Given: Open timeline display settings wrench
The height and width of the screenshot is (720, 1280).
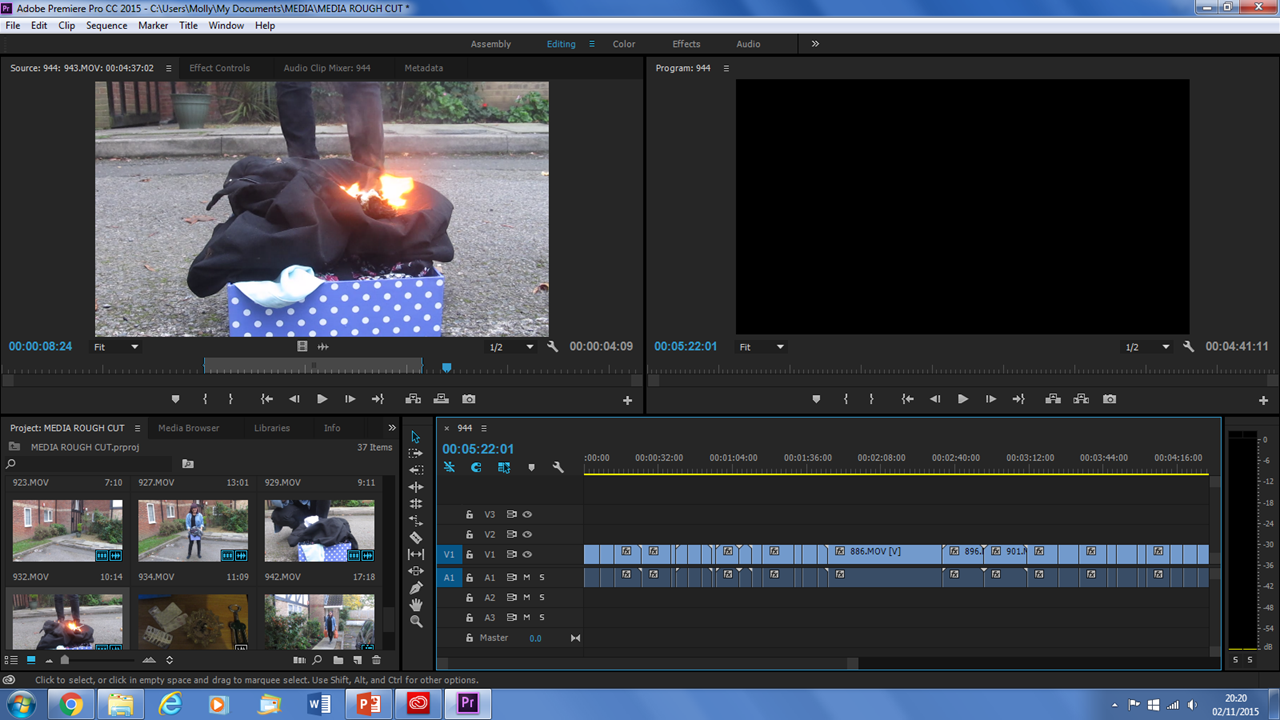Looking at the screenshot, I should (558, 467).
